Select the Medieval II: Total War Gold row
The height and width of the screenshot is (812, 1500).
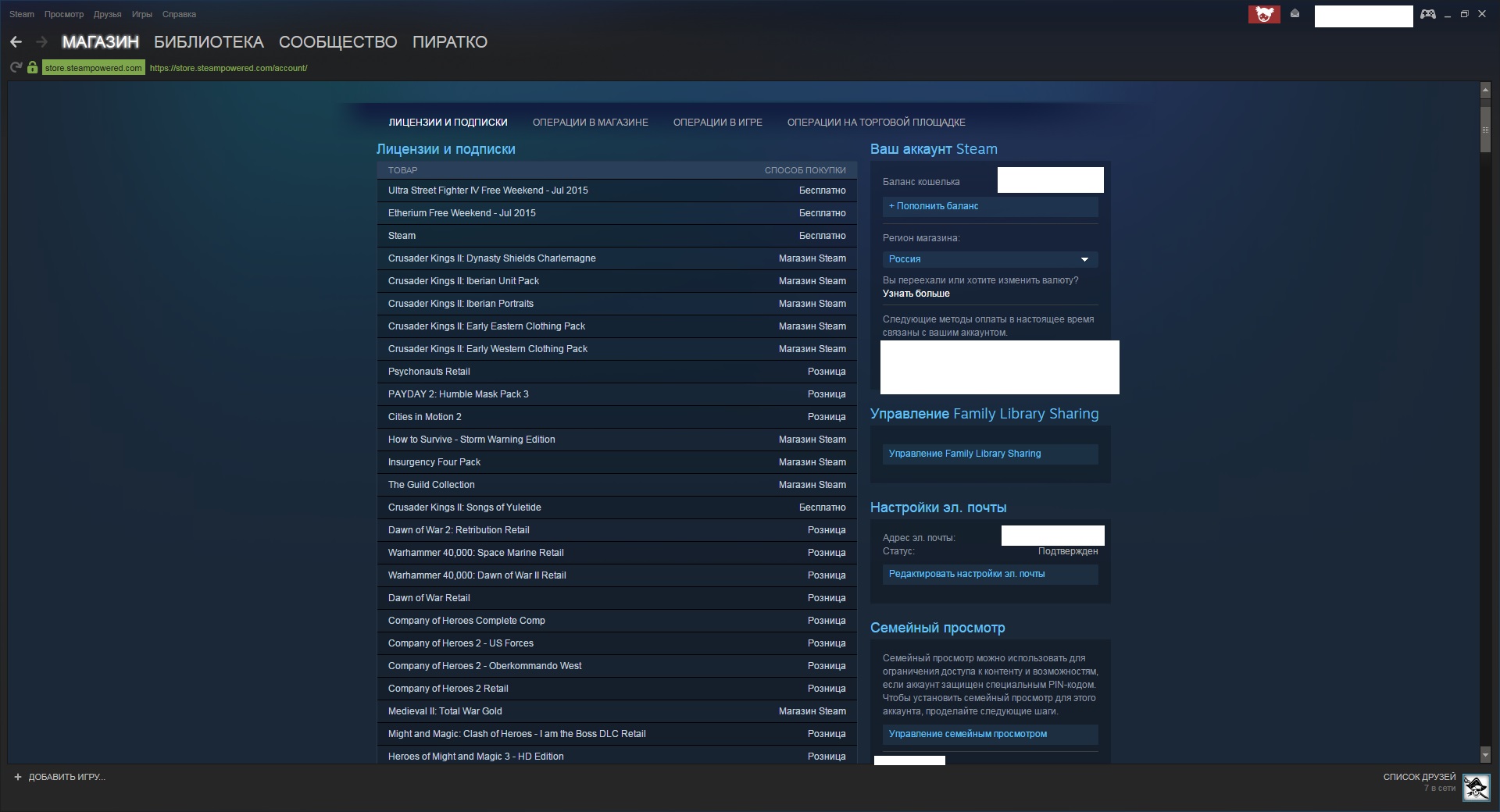click(617, 711)
